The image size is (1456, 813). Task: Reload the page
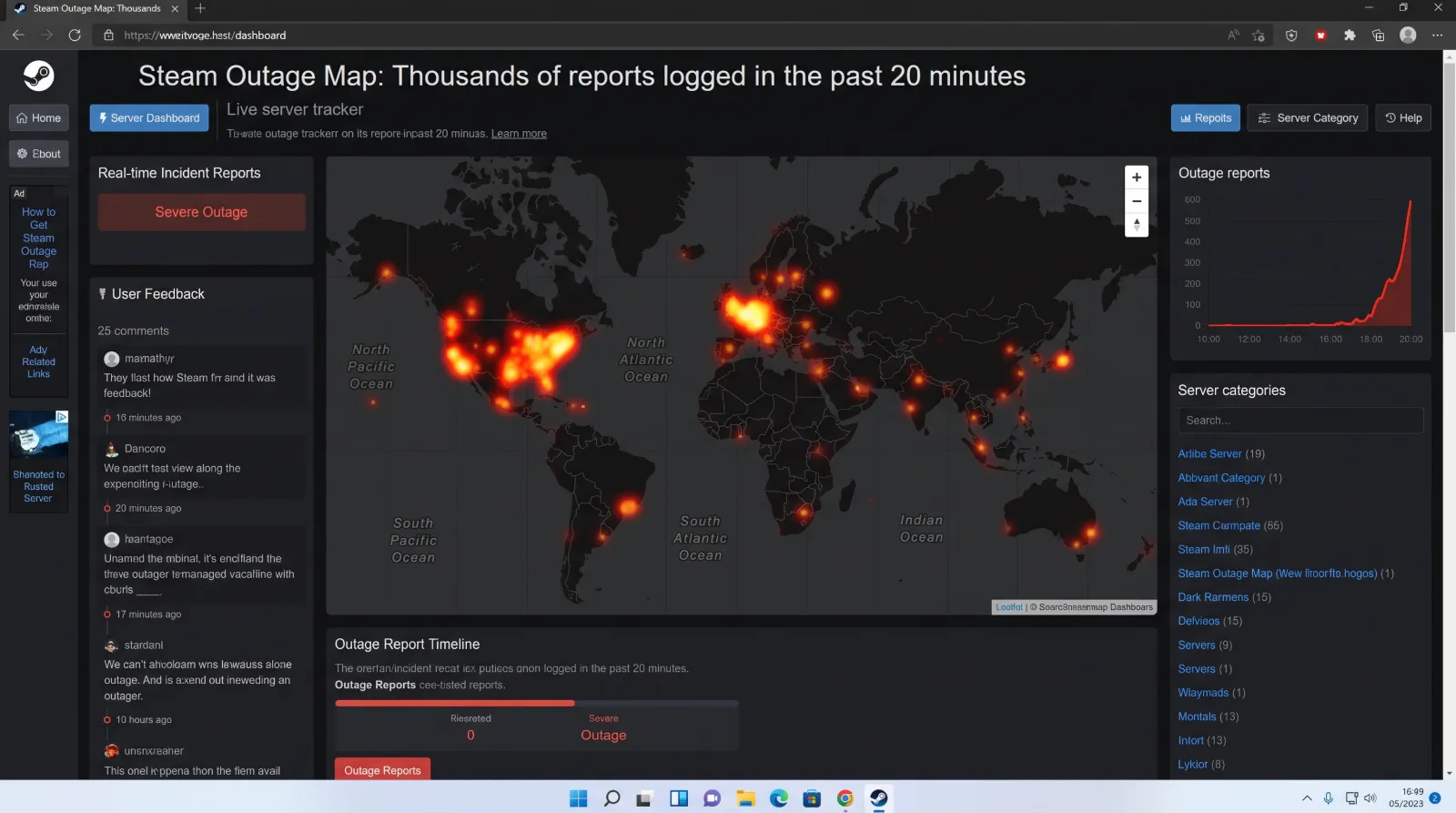75,35
